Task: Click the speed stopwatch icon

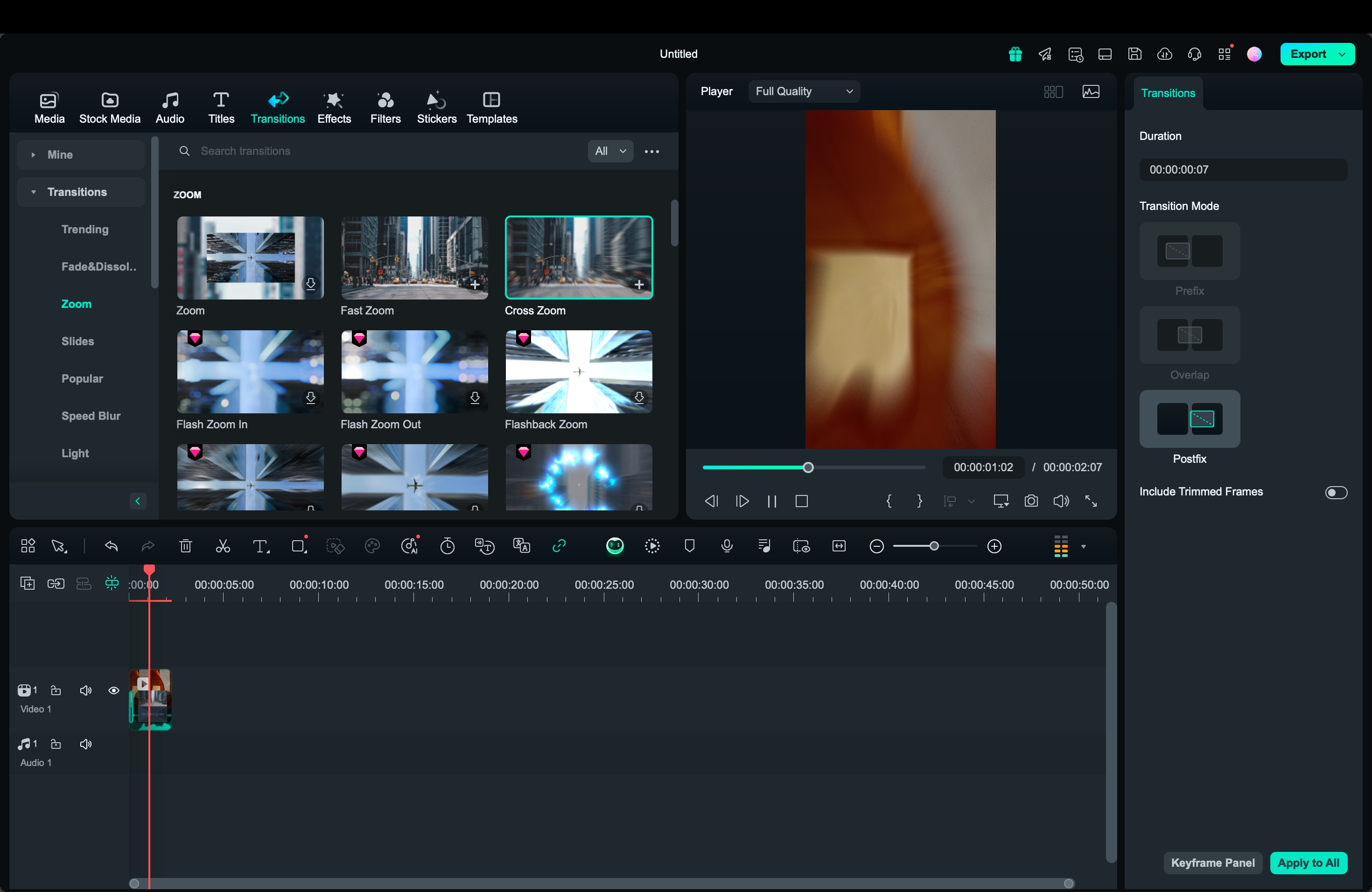Action: pyautogui.click(x=448, y=546)
